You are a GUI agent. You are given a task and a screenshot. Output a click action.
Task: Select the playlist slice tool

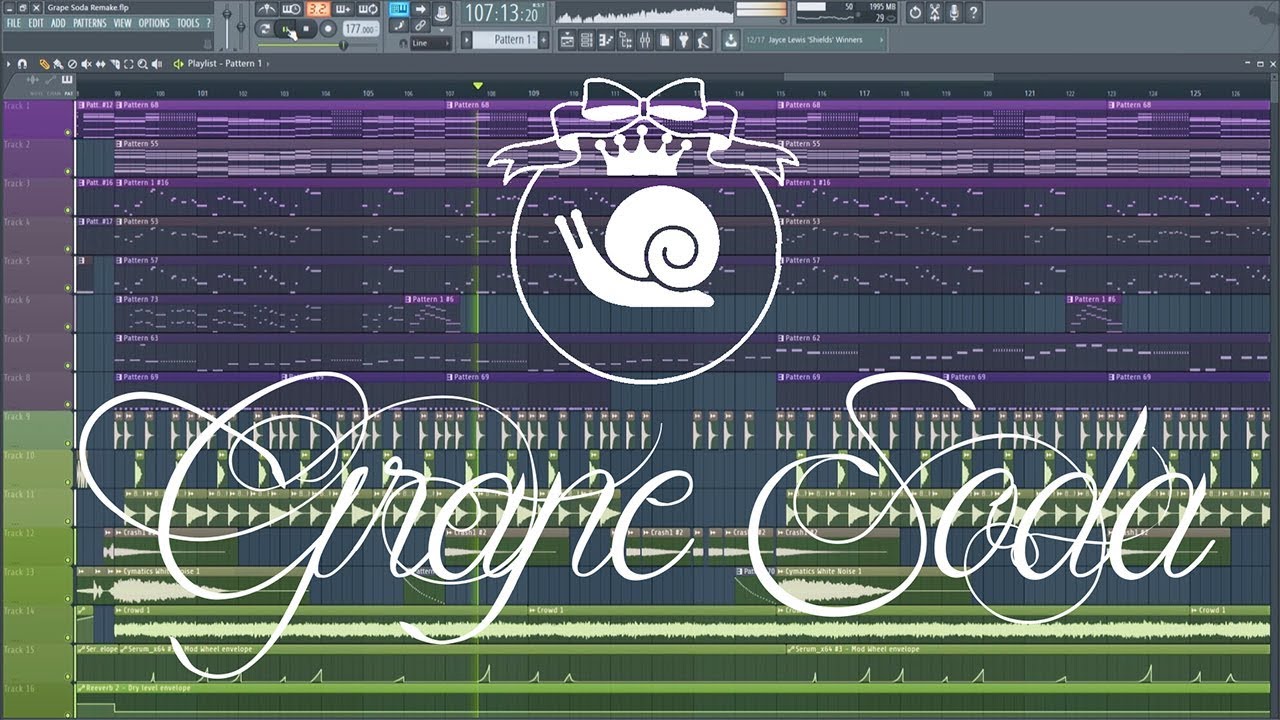click(x=115, y=64)
